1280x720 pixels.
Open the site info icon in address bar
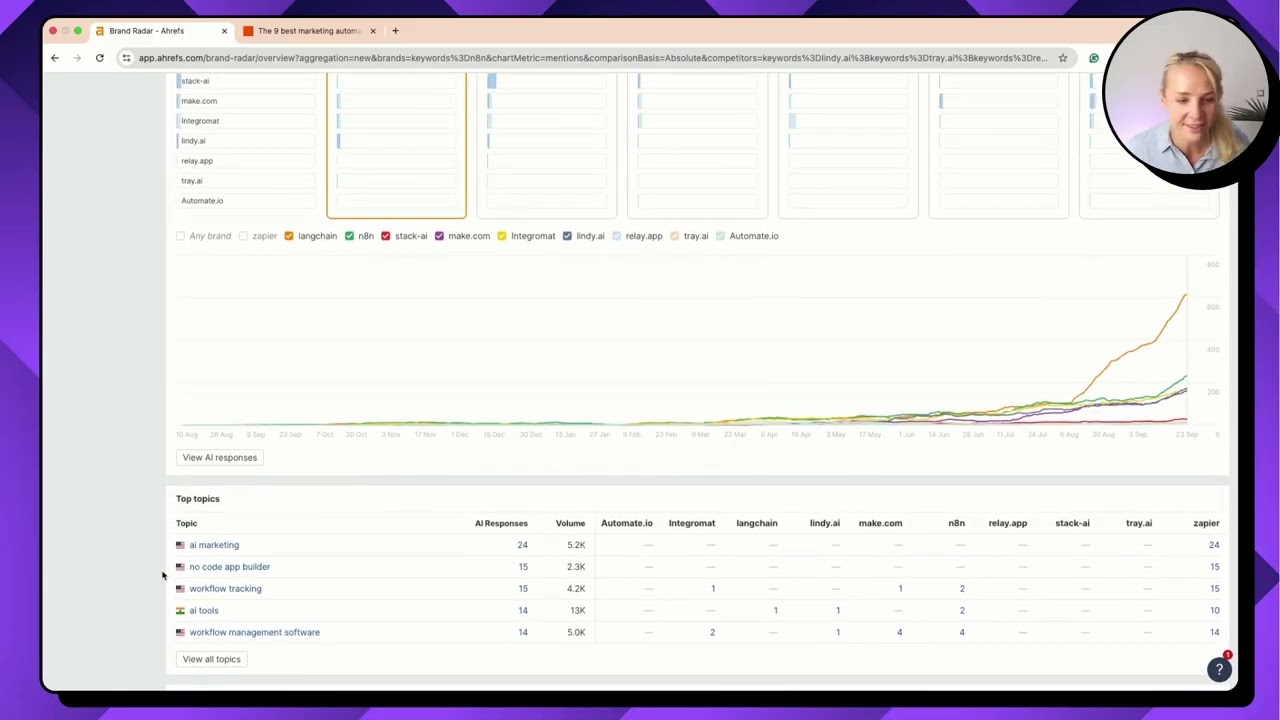(126, 58)
